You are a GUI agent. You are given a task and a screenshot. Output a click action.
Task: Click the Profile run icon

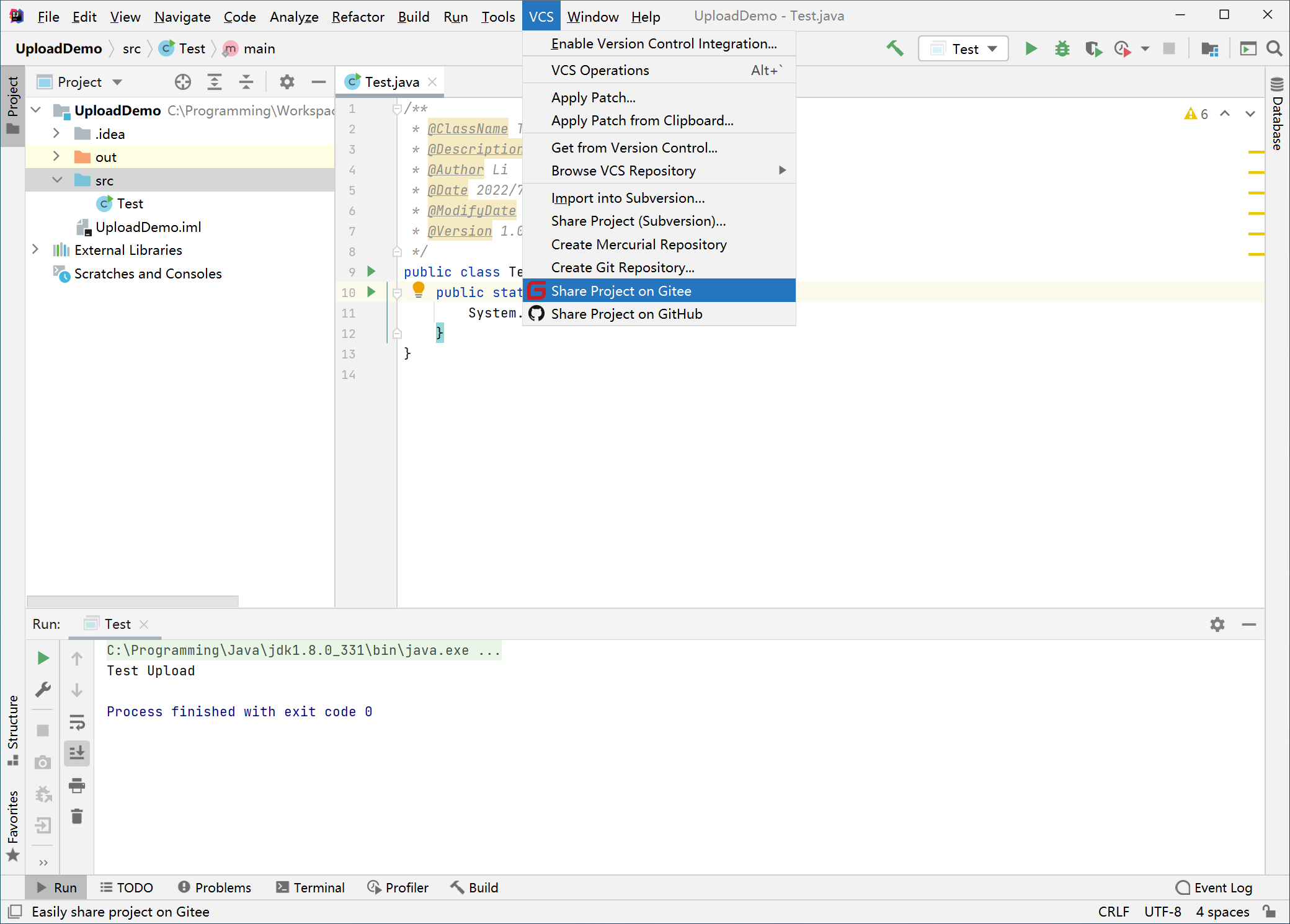click(1123, 48)
